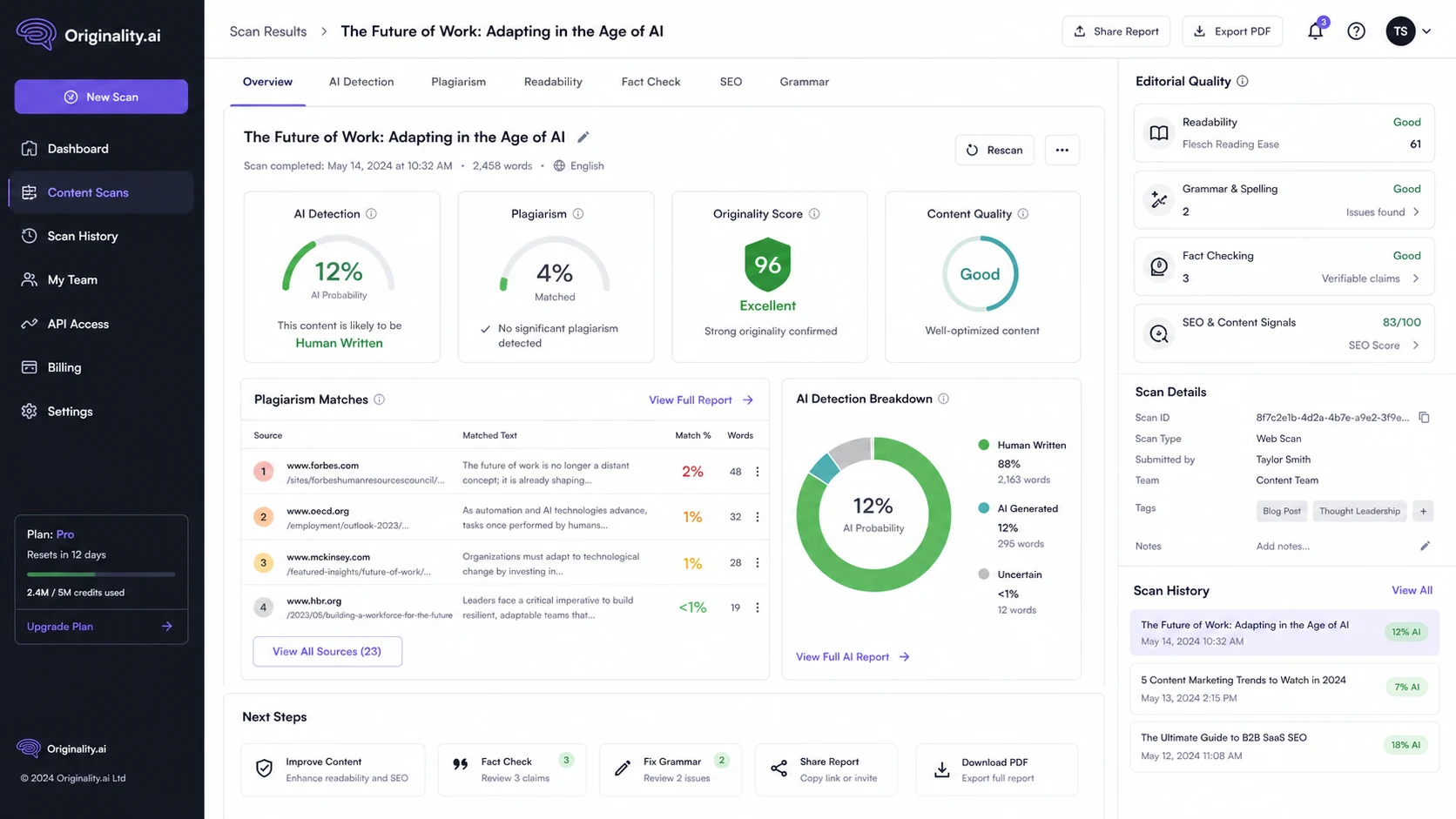Open the three-dot more options menu beside Rescan

(1062, 150)
